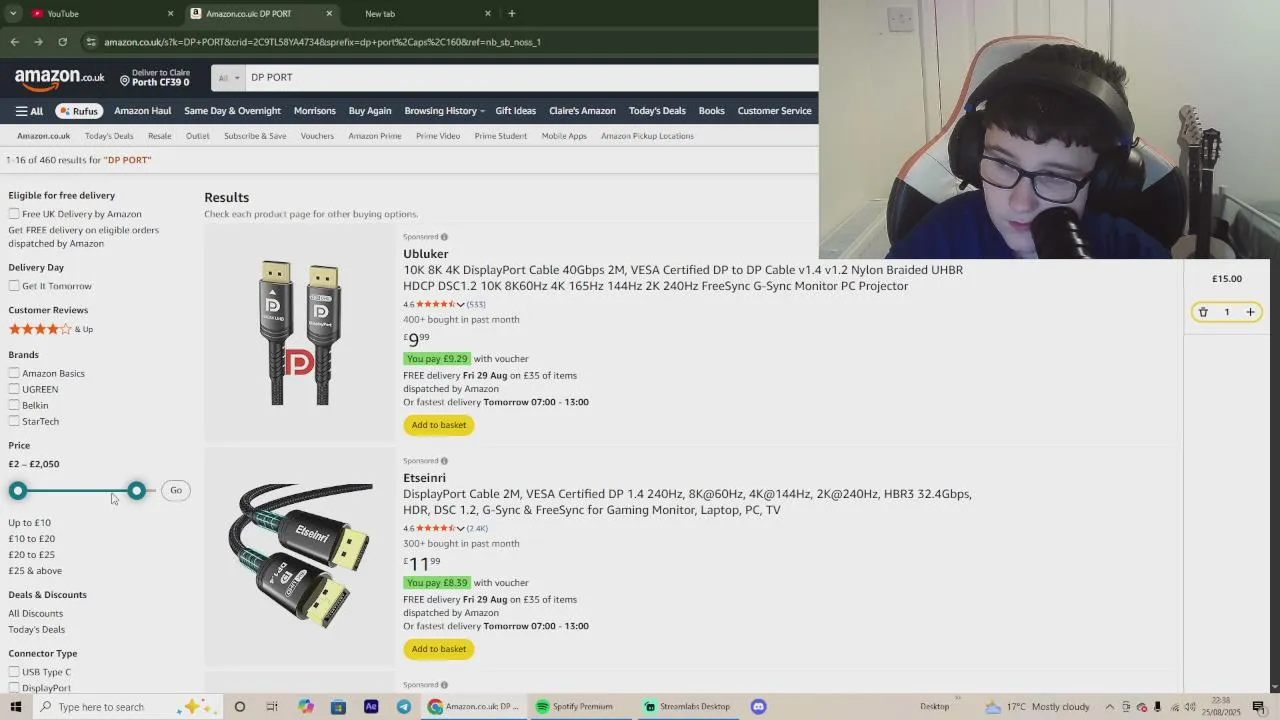Open the All search category dropdown
The image size is (1280, 720).
pyautogui.click(x=229, y=78)
